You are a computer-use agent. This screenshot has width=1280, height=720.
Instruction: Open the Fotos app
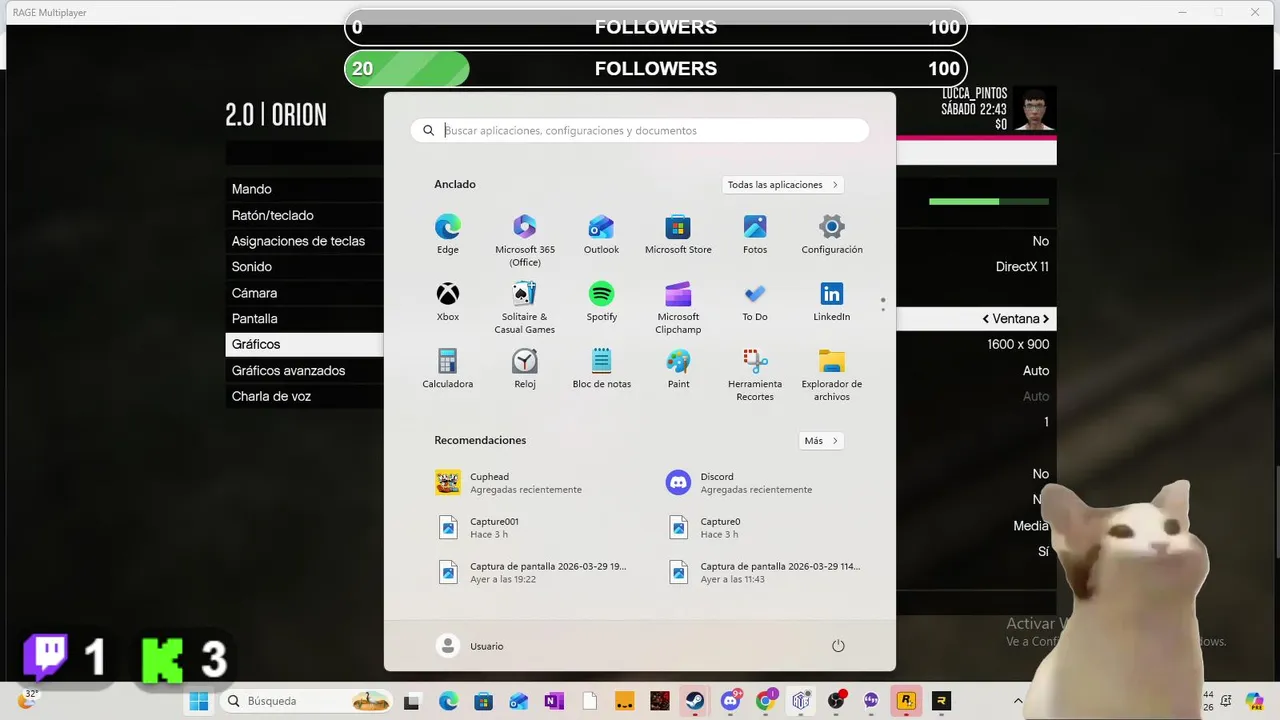(x=755, y=235)
